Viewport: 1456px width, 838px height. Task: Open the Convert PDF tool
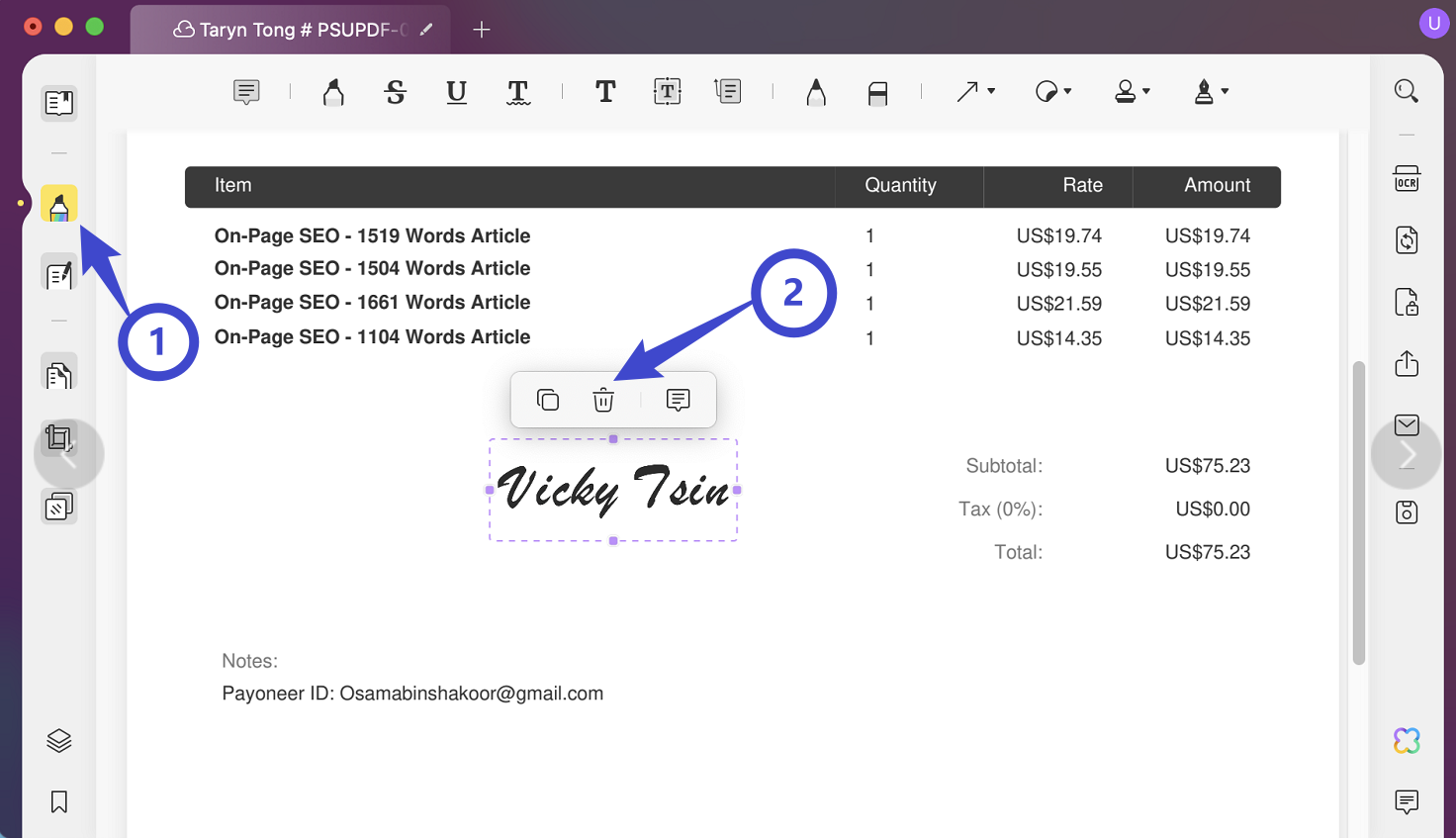tap(1406, 239)
